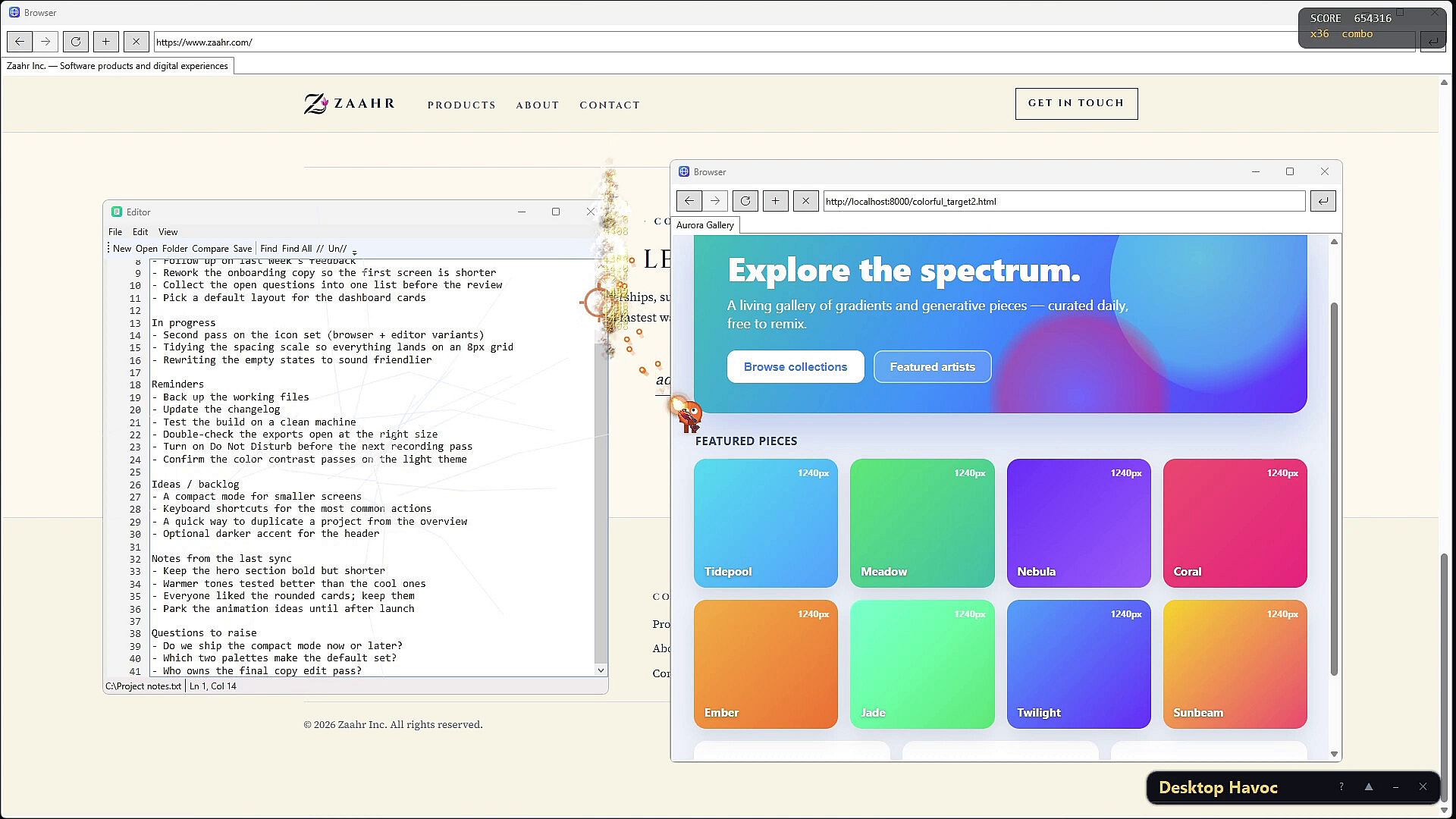This screenshot has height=819, width=1456.
Task: Open the Tidepool gradient card
Action: pos(766,523)
